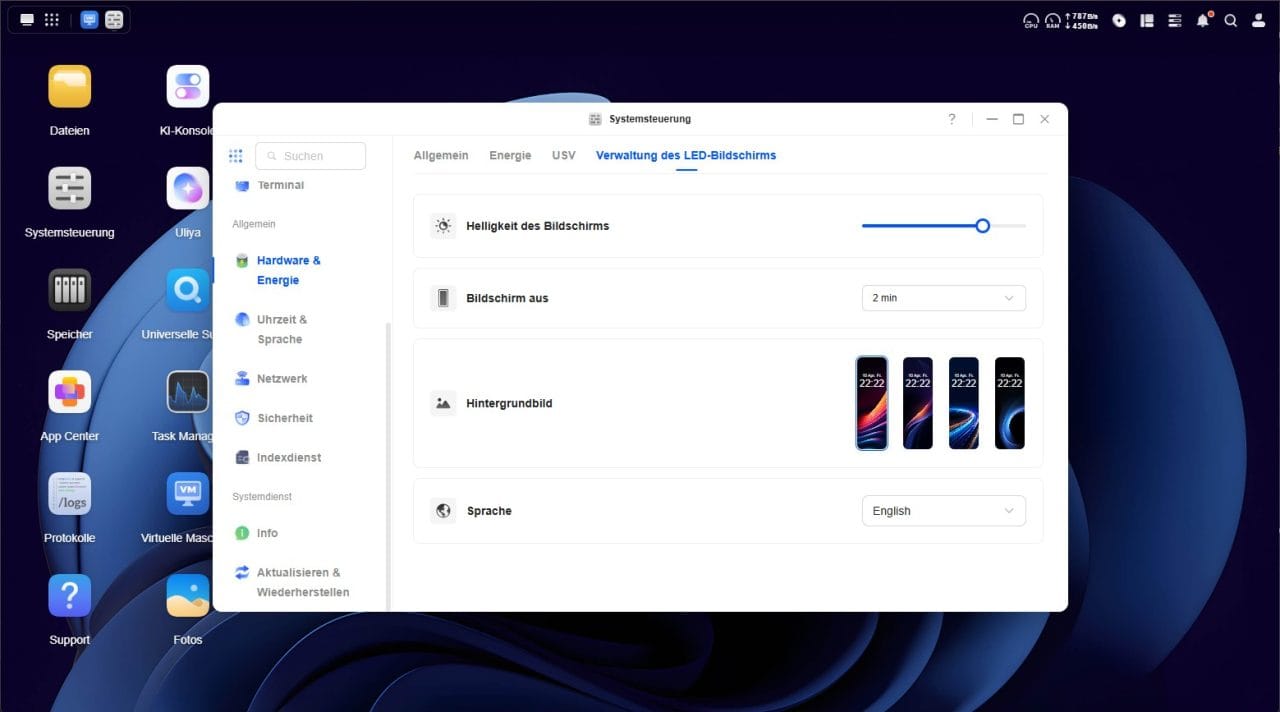Open the app grid launcher in top bar
1280x712 pixels.
(x=52, y=20)
